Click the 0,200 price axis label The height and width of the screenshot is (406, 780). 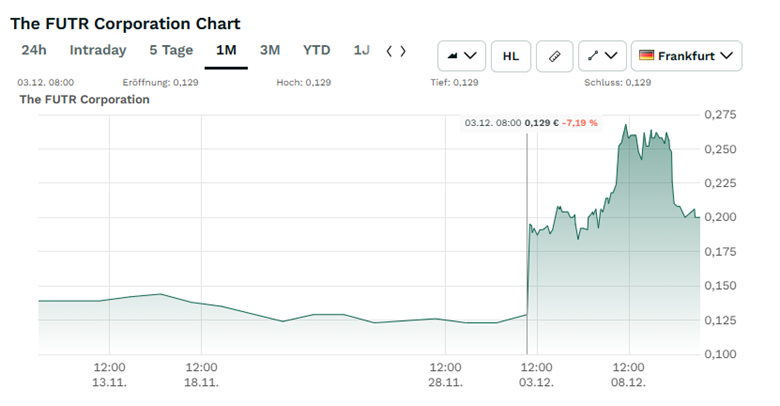720,217
